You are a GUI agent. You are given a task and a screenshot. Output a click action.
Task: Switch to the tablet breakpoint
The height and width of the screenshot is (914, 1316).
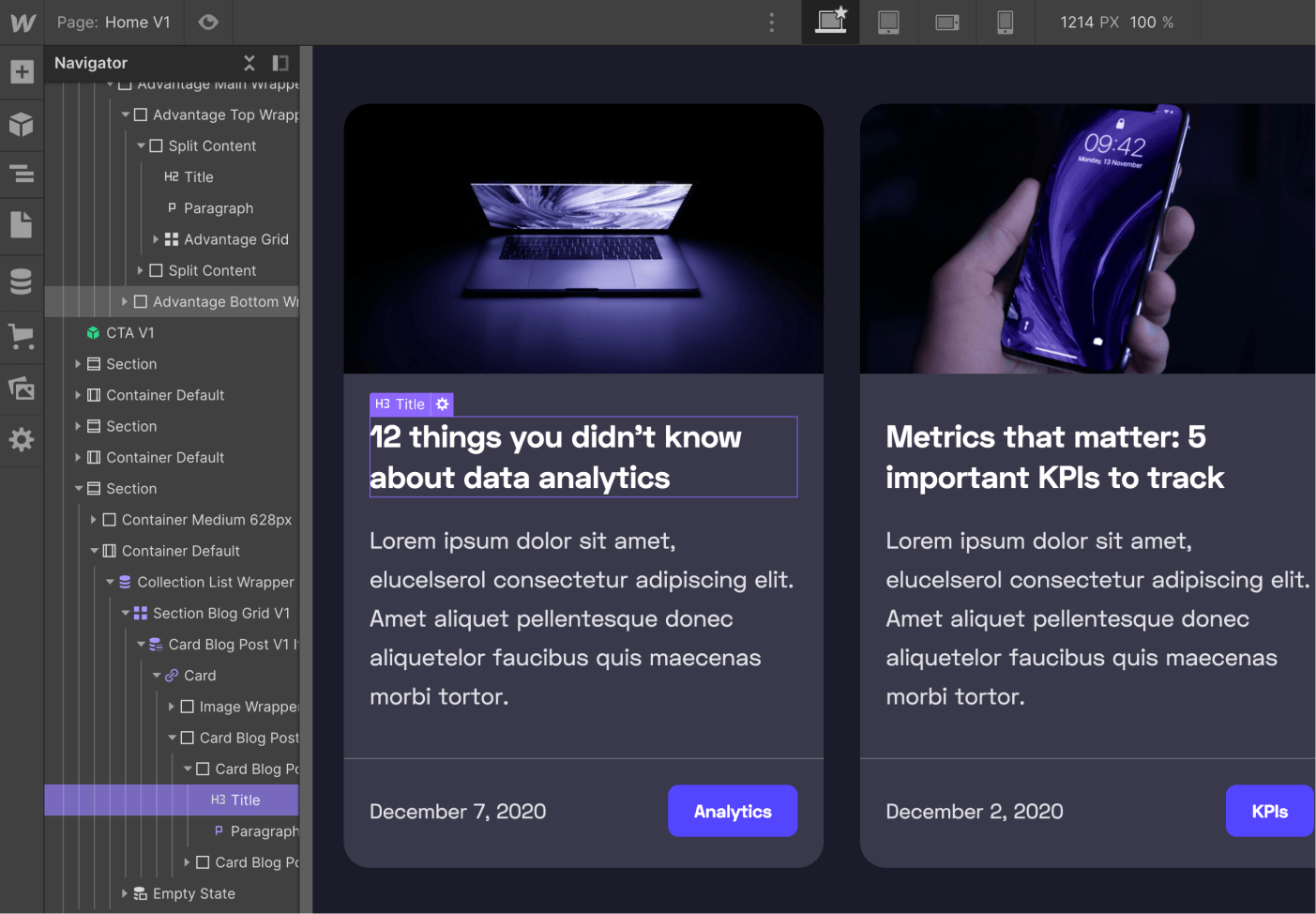(887, 22)
